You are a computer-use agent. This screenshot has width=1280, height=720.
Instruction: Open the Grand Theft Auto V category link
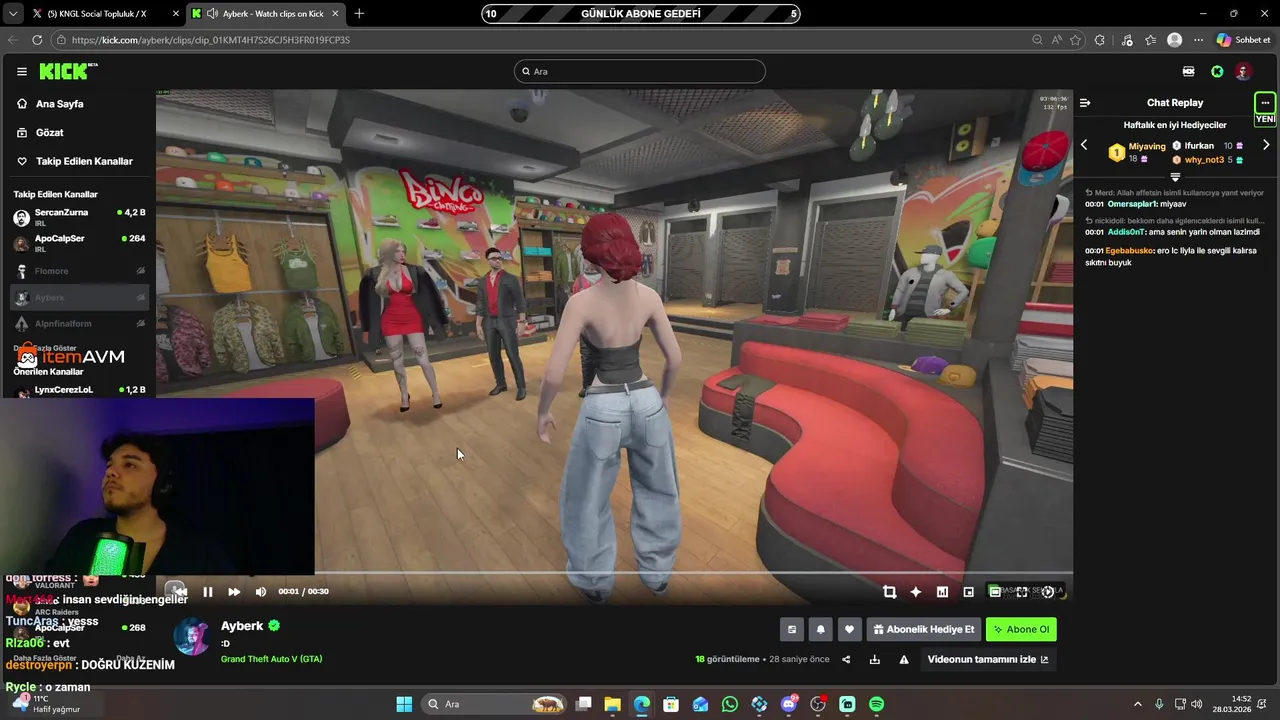271,659
